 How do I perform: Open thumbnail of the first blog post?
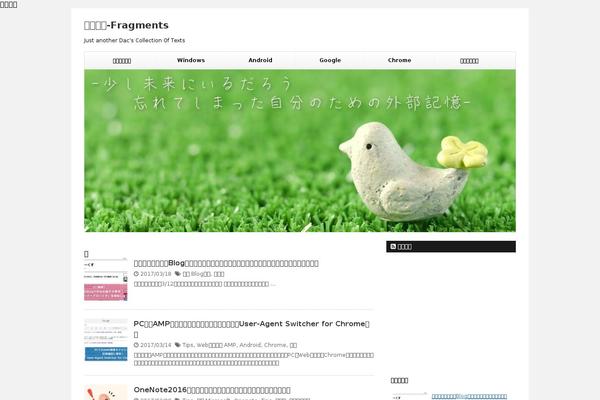click(105, 280)
